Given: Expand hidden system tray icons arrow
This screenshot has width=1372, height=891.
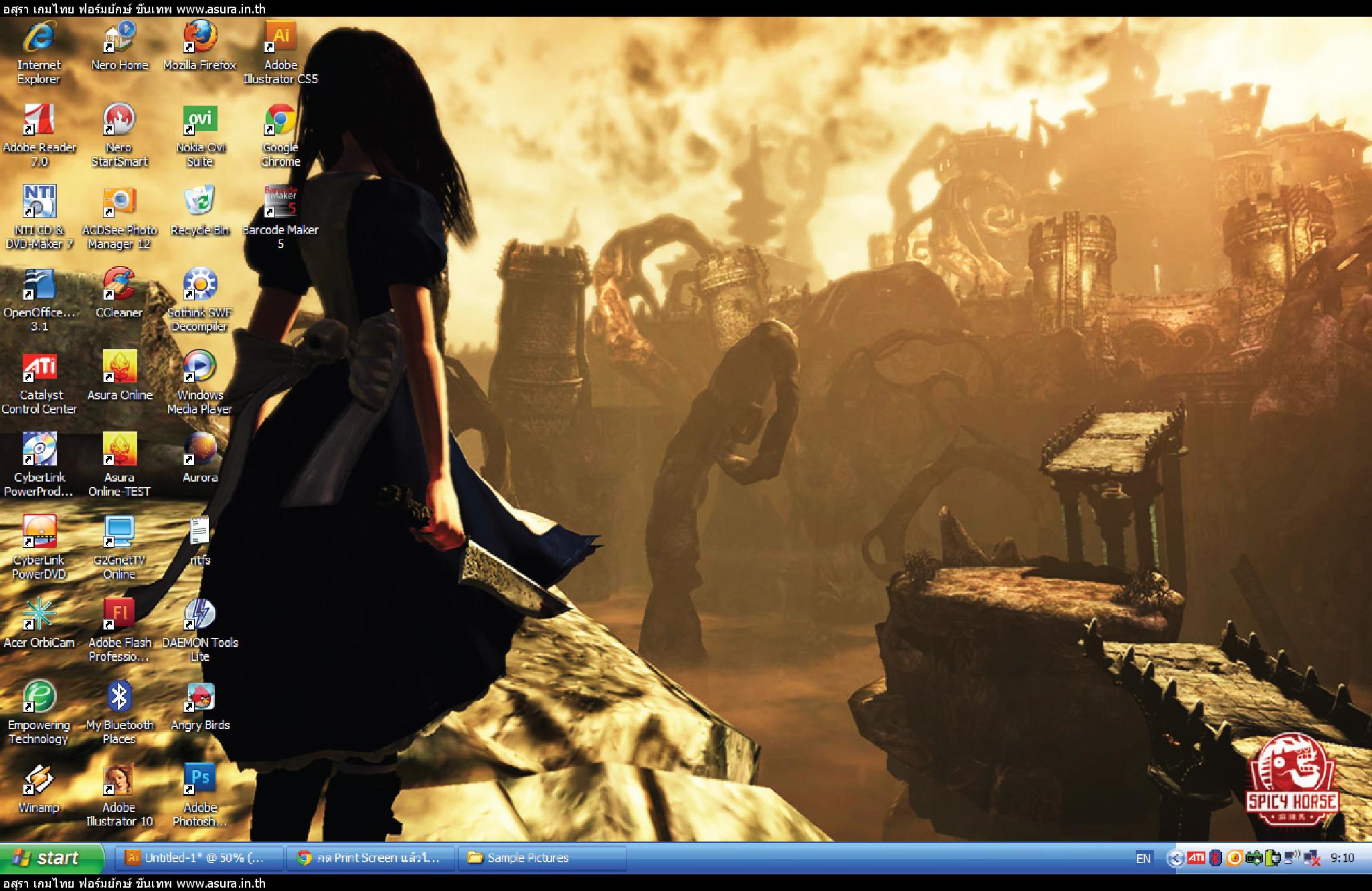Looking at the screenshot, I should [1175, 858].
